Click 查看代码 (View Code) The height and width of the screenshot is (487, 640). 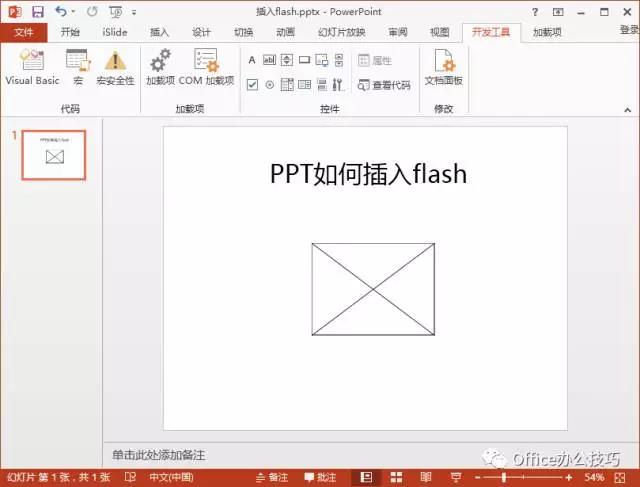[x=384, y=85]
